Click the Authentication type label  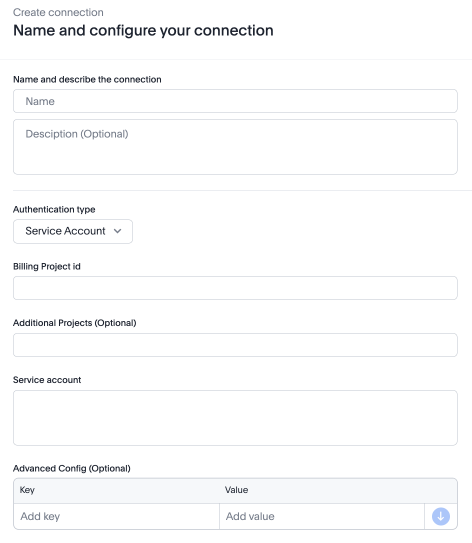click(x=54, y=210)
